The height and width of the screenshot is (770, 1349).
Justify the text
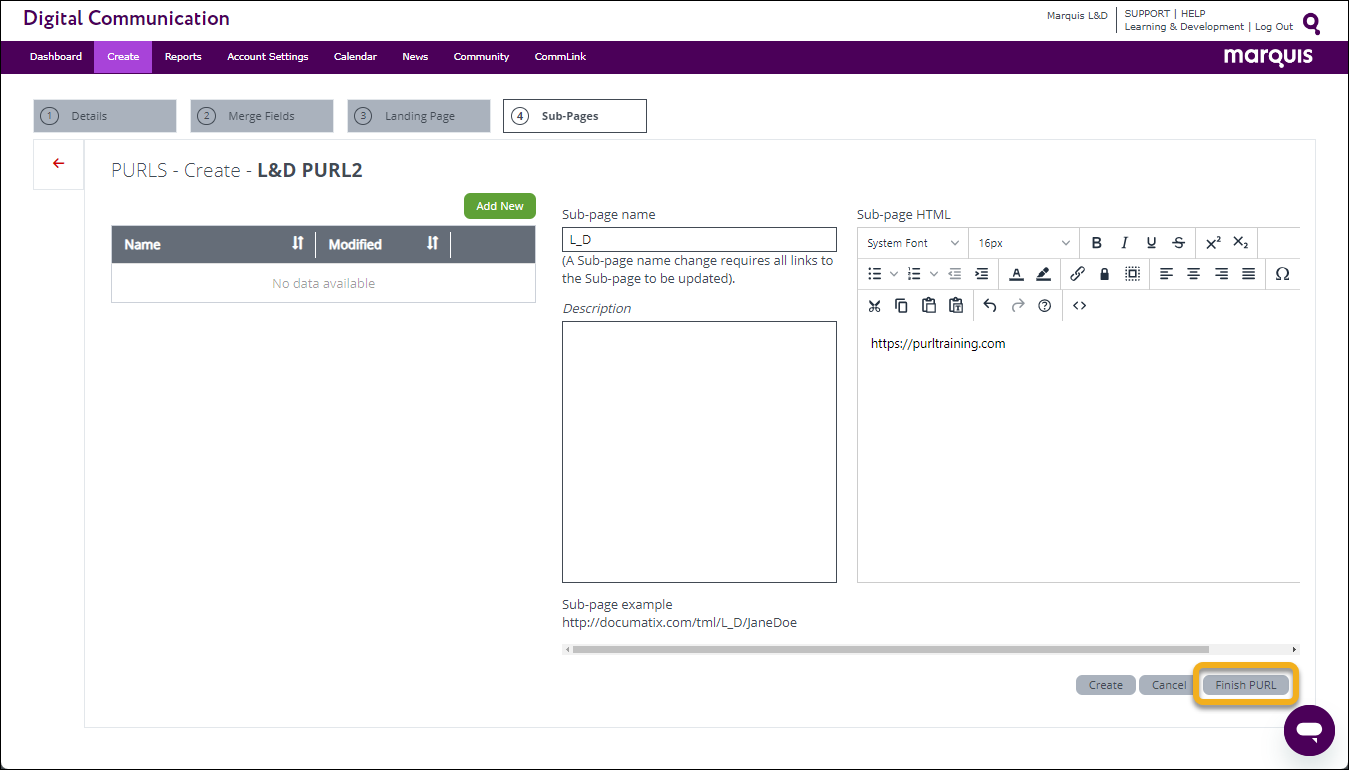tap(1248, 274)
